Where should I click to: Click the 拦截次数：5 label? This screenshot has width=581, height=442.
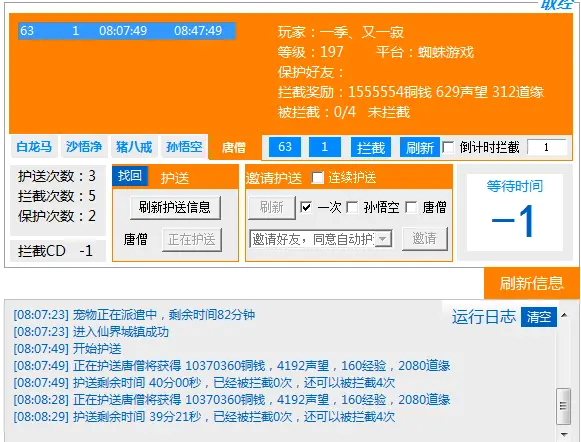point(57,196)
